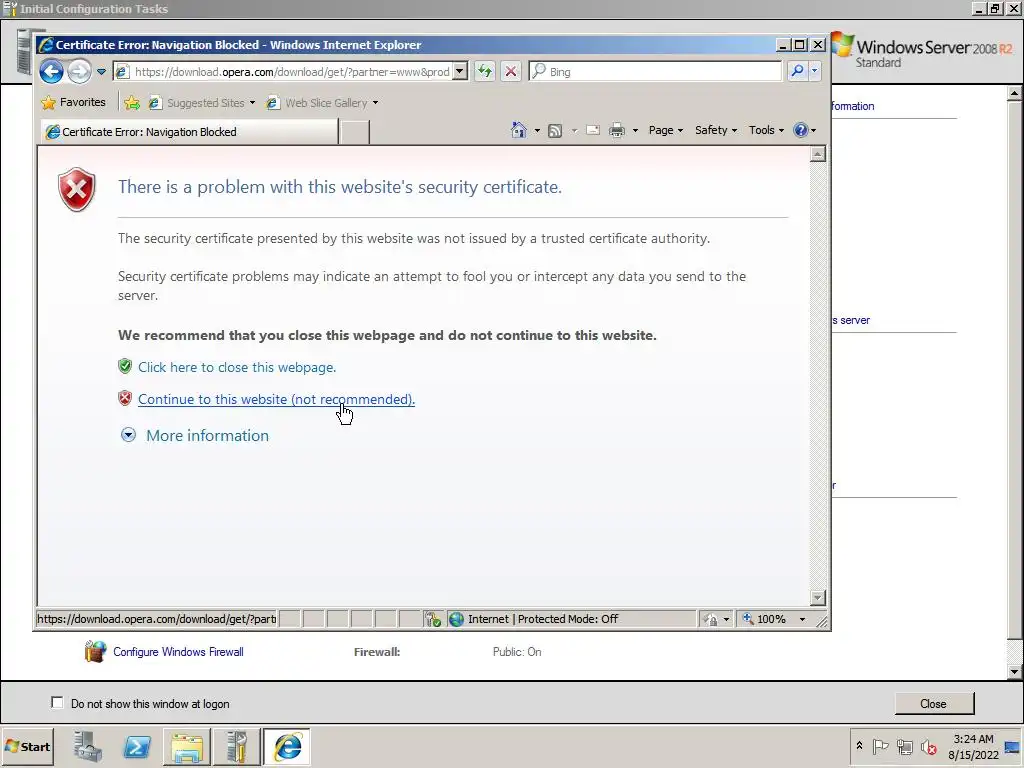Screen dimensions: 1024x768
Task: Open the Safety menu
Action: (x=716, y=130)
